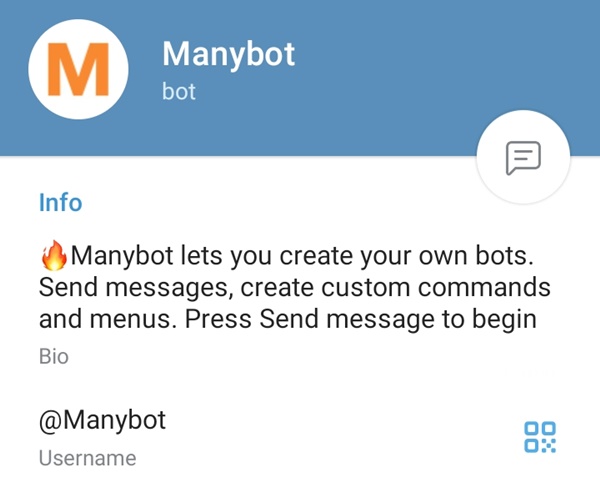
Task: Click the round white floating message button
Action: point(523,157)
